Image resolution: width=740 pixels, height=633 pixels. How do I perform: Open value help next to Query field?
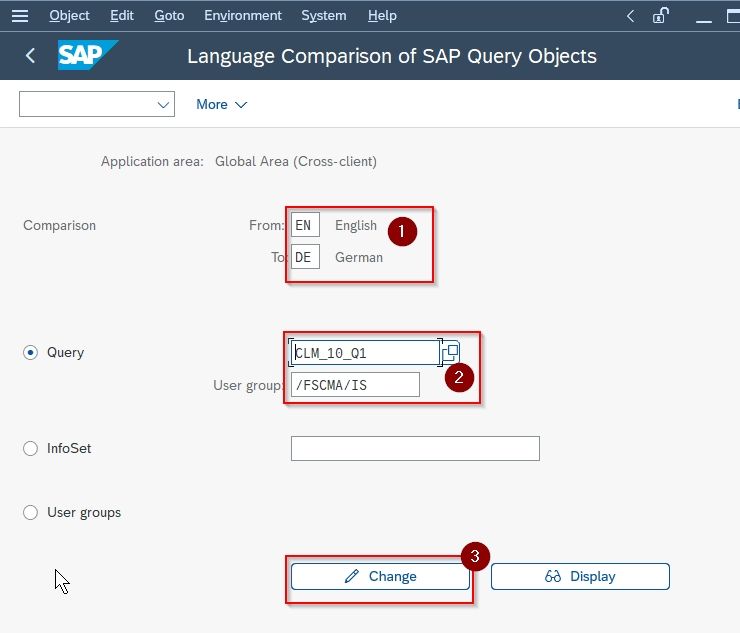(451, 352)
